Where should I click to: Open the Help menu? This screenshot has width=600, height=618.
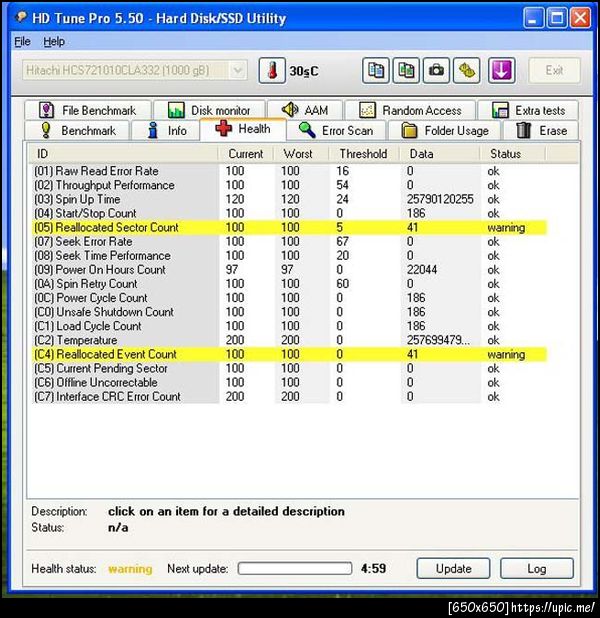[x=54, y=41]
